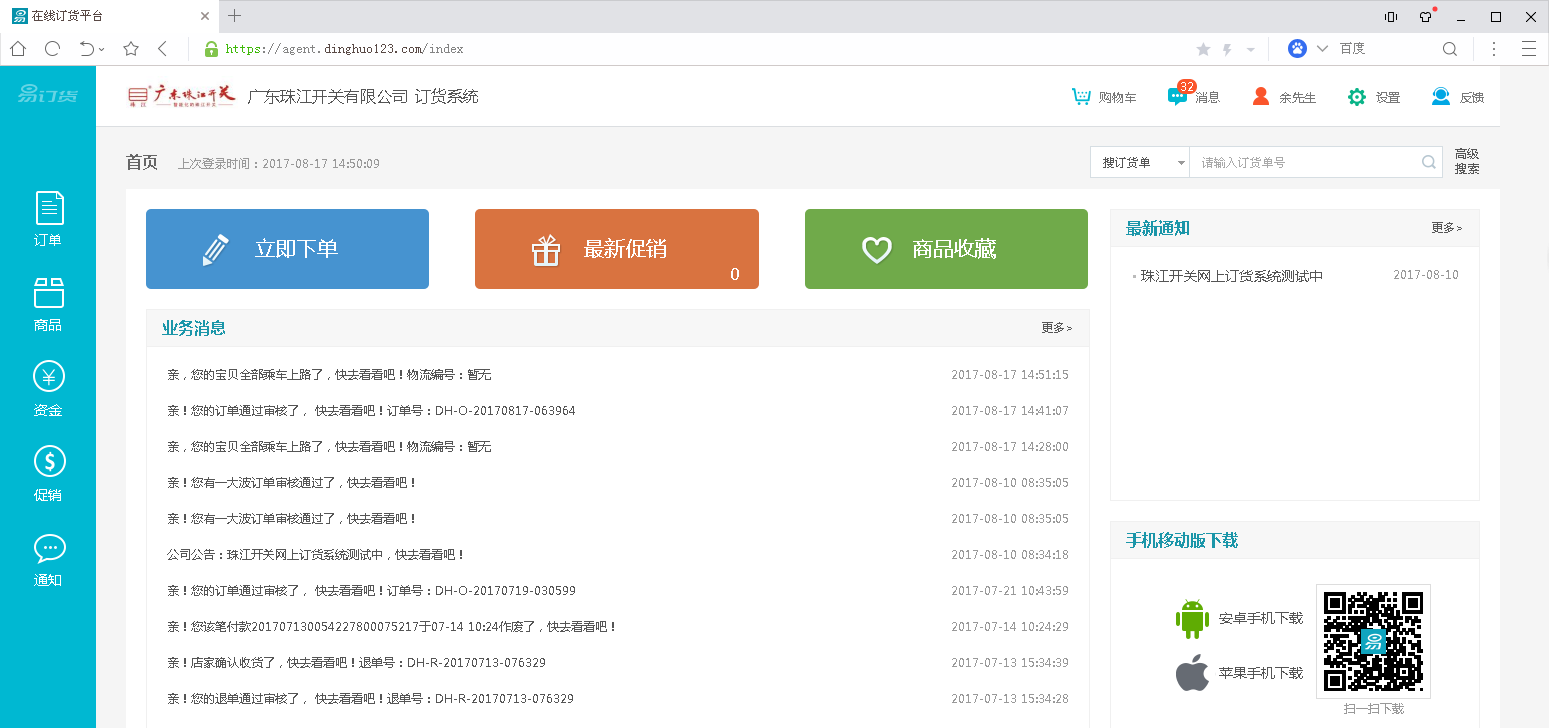Select the 在线订货平台 browser tab
1549x728 pixels.
point(105,16)
